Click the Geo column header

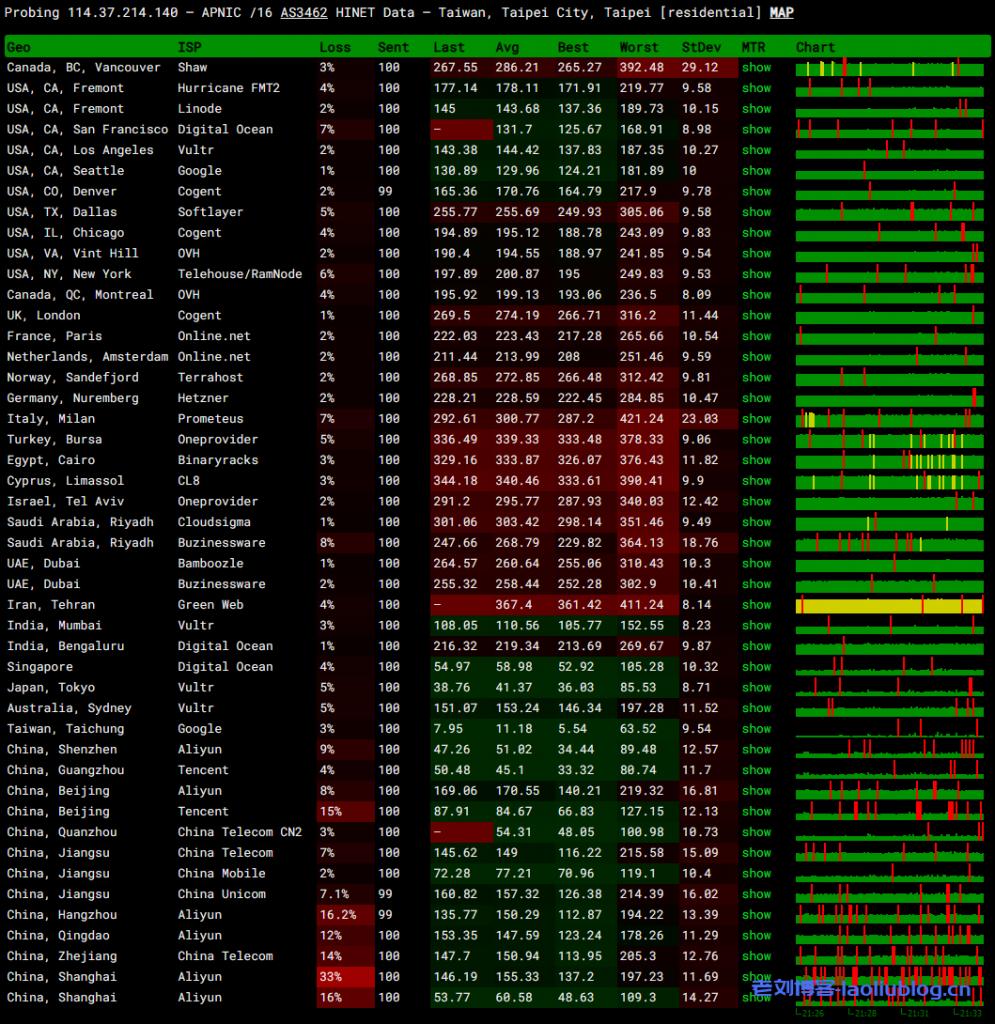(19, 47)
